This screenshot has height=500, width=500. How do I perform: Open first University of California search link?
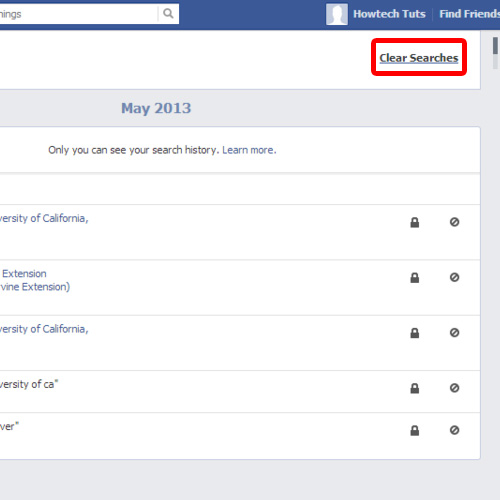[44, 218]
